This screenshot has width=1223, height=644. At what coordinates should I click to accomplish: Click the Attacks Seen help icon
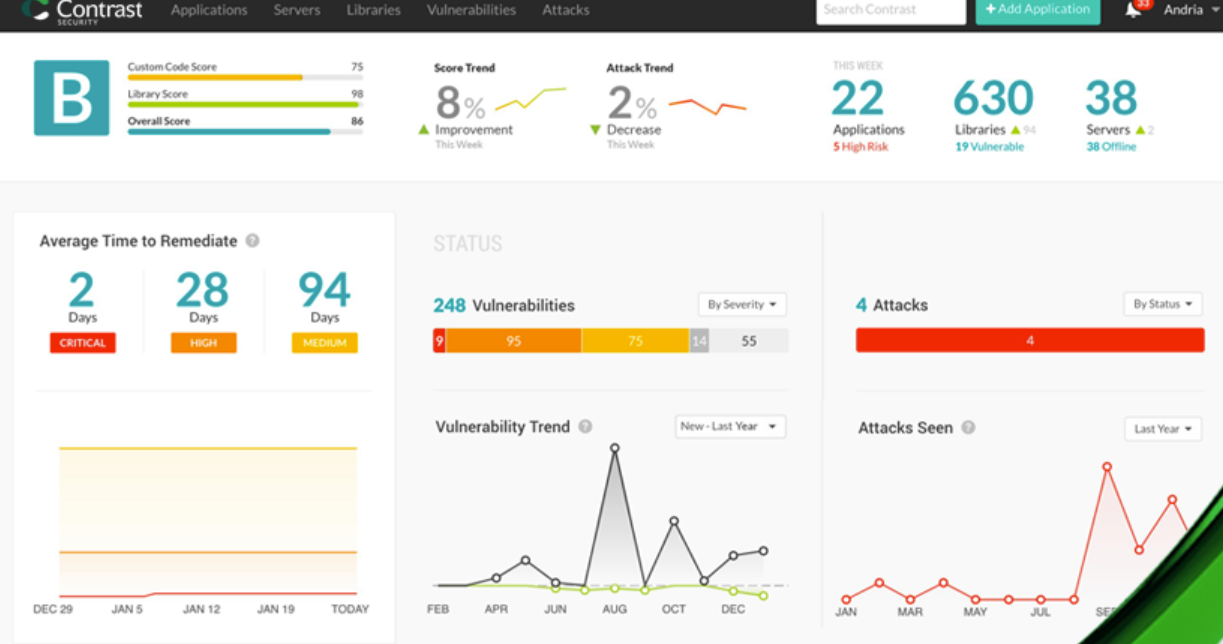[966, 428]
